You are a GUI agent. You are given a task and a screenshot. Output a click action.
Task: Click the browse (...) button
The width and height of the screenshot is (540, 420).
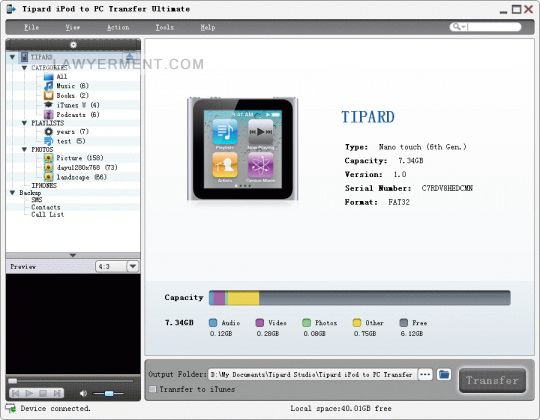(x=425, y=375)
